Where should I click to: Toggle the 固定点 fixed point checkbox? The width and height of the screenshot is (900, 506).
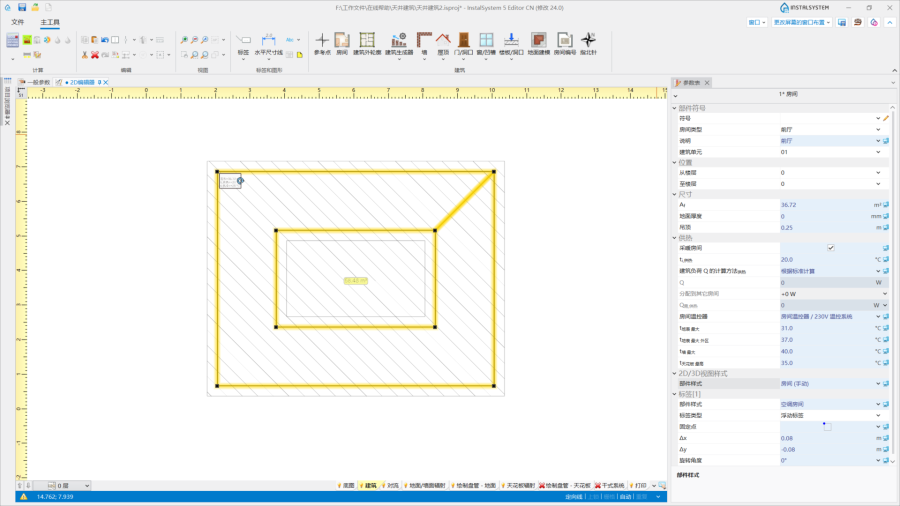[827, 427]
